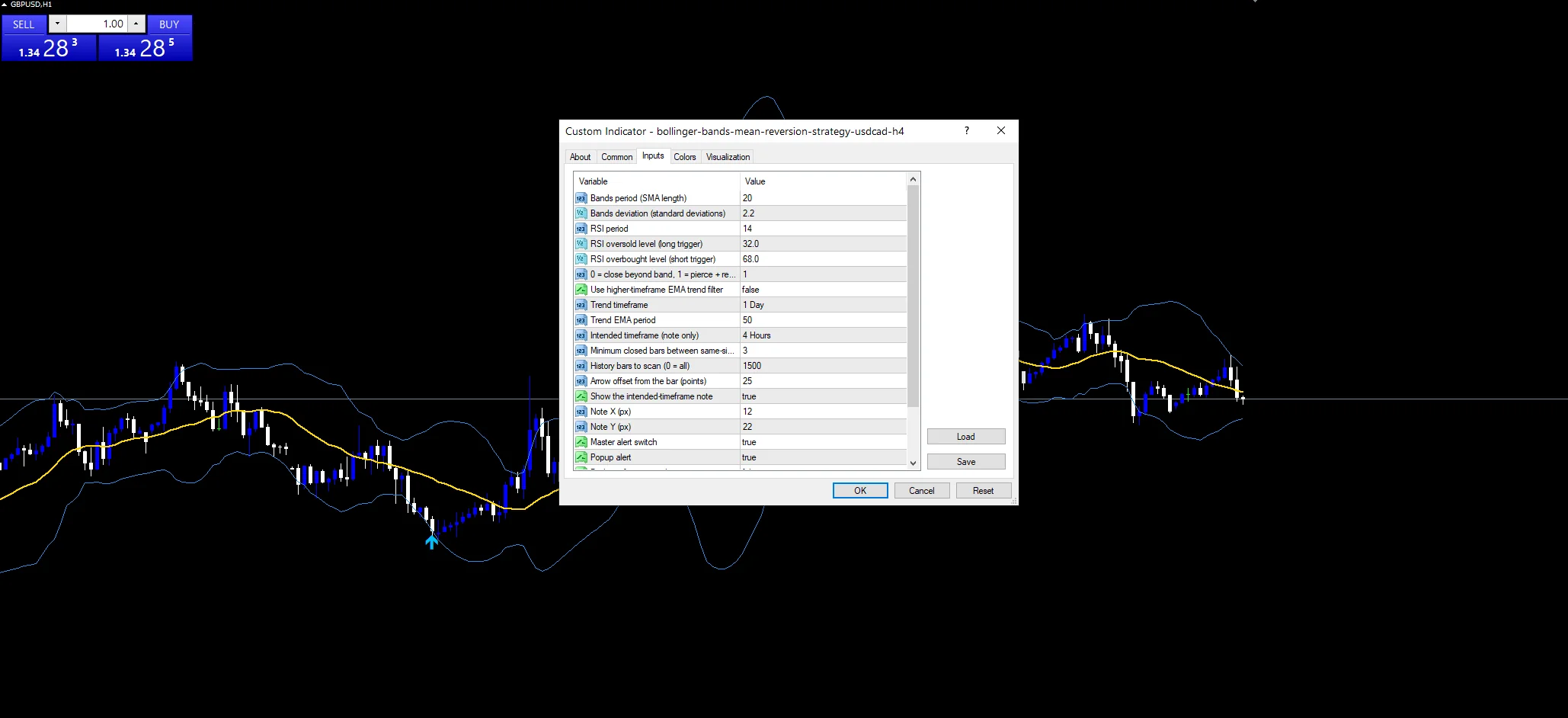
Task: Click the Trend timeframe row icon
Action: tap(581, 305)
